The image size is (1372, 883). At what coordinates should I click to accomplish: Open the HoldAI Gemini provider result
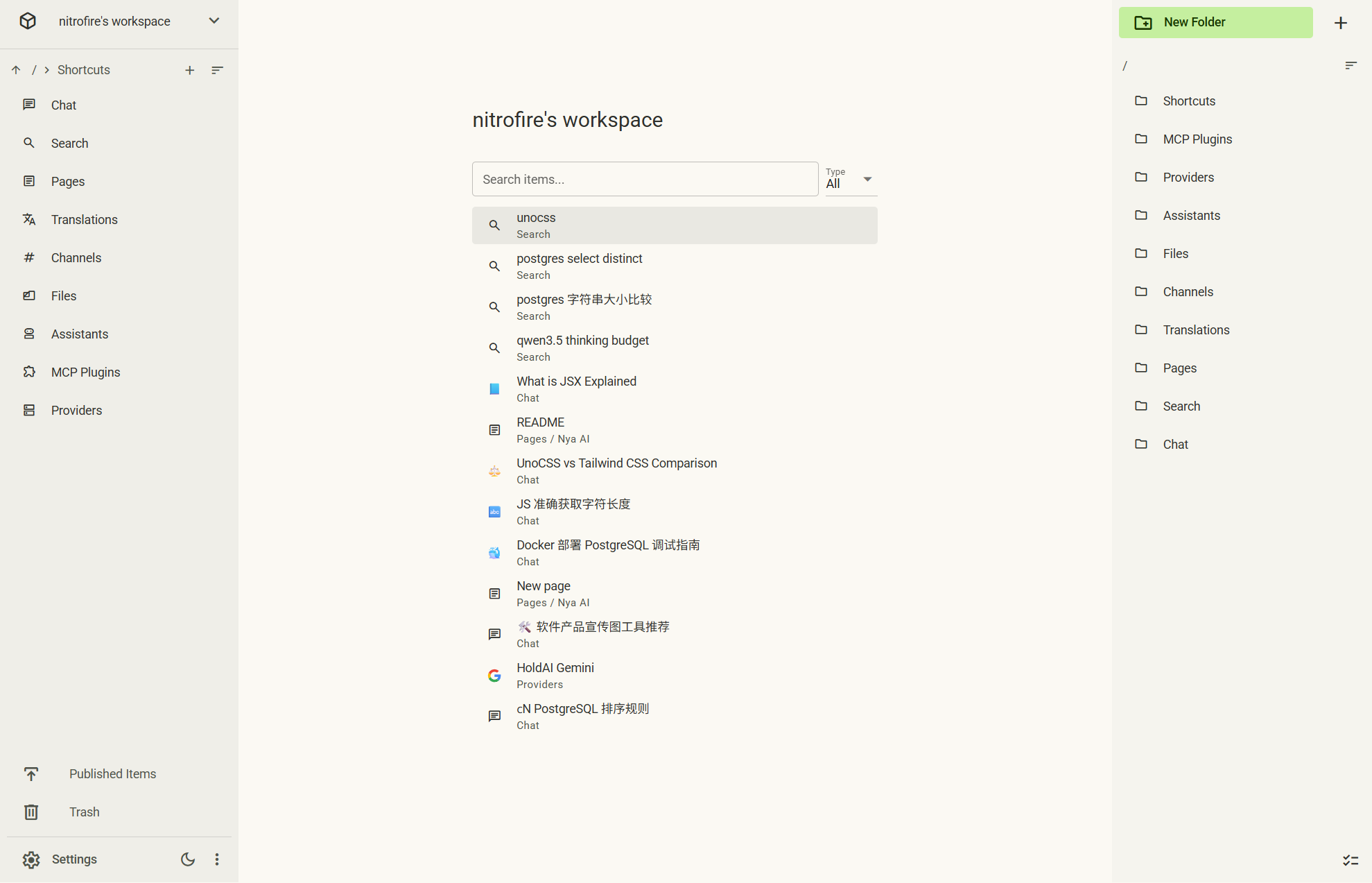(x=555, y=676)
